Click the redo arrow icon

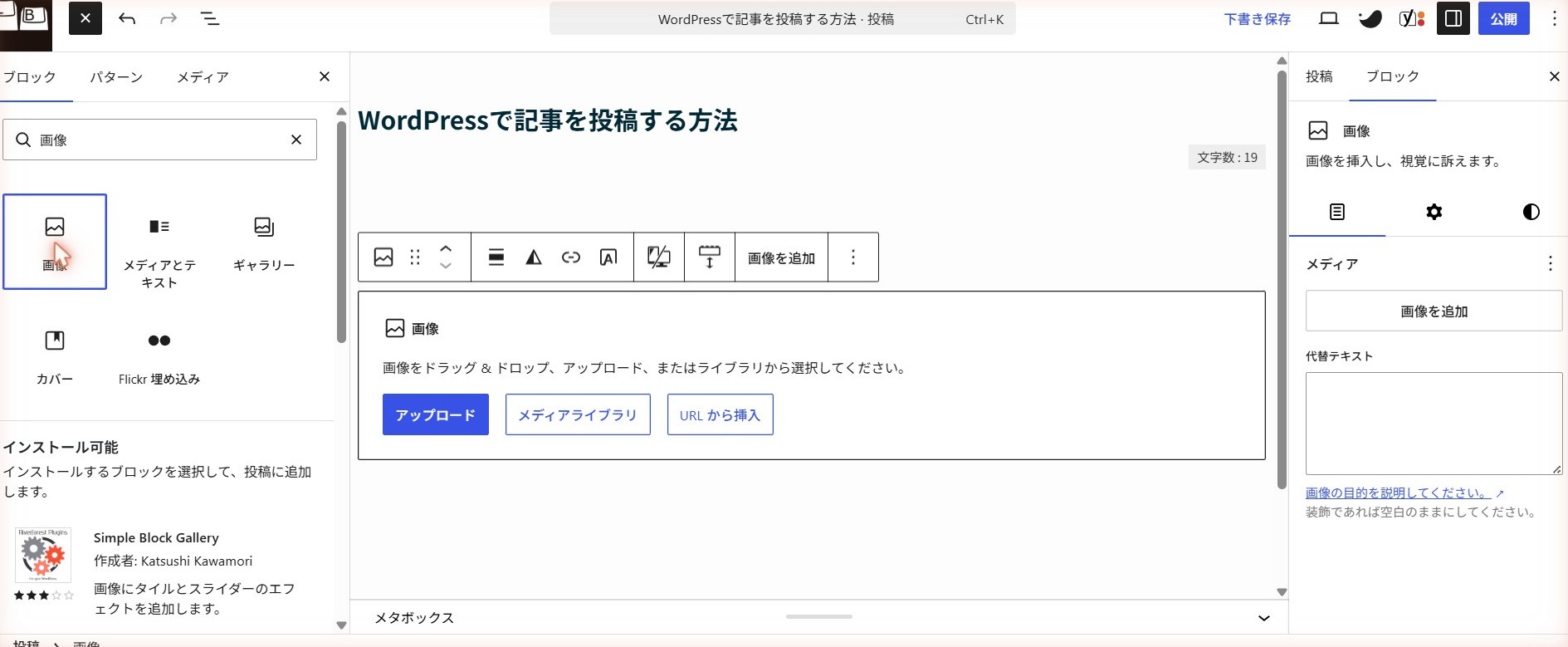click(x=169, y=18)
